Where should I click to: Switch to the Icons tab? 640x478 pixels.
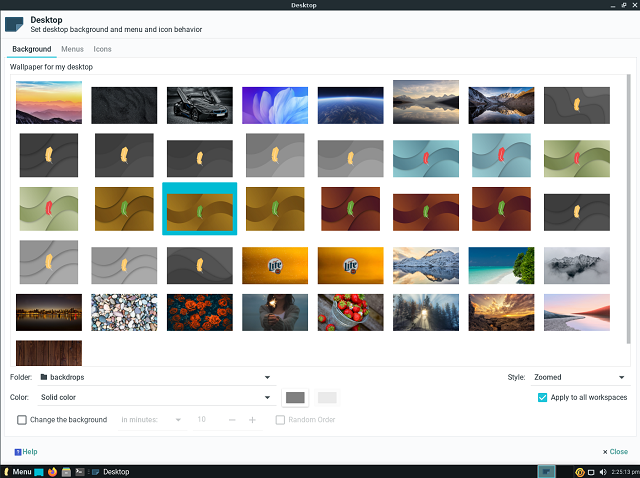tap(102, 48)
